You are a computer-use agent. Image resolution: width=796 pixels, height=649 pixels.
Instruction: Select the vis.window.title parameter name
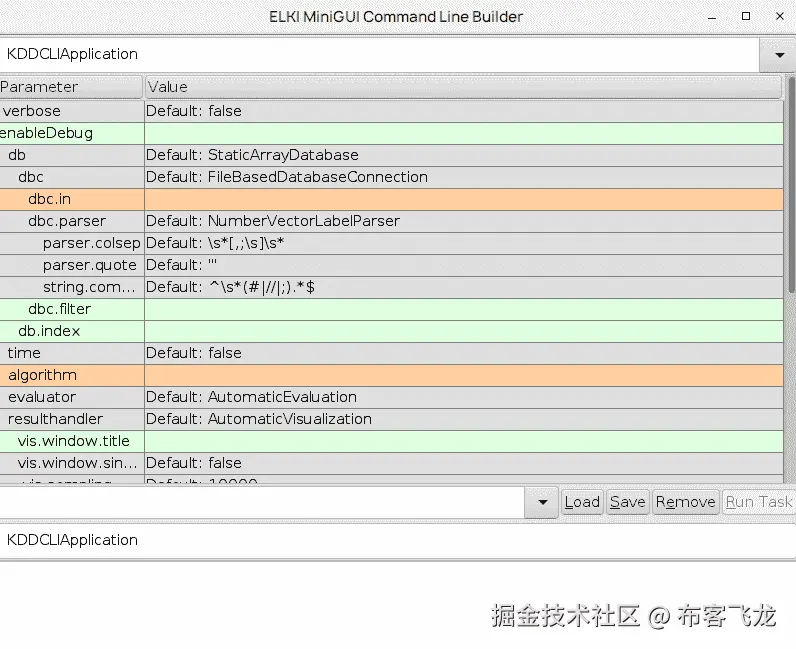[x=72, y=441]
